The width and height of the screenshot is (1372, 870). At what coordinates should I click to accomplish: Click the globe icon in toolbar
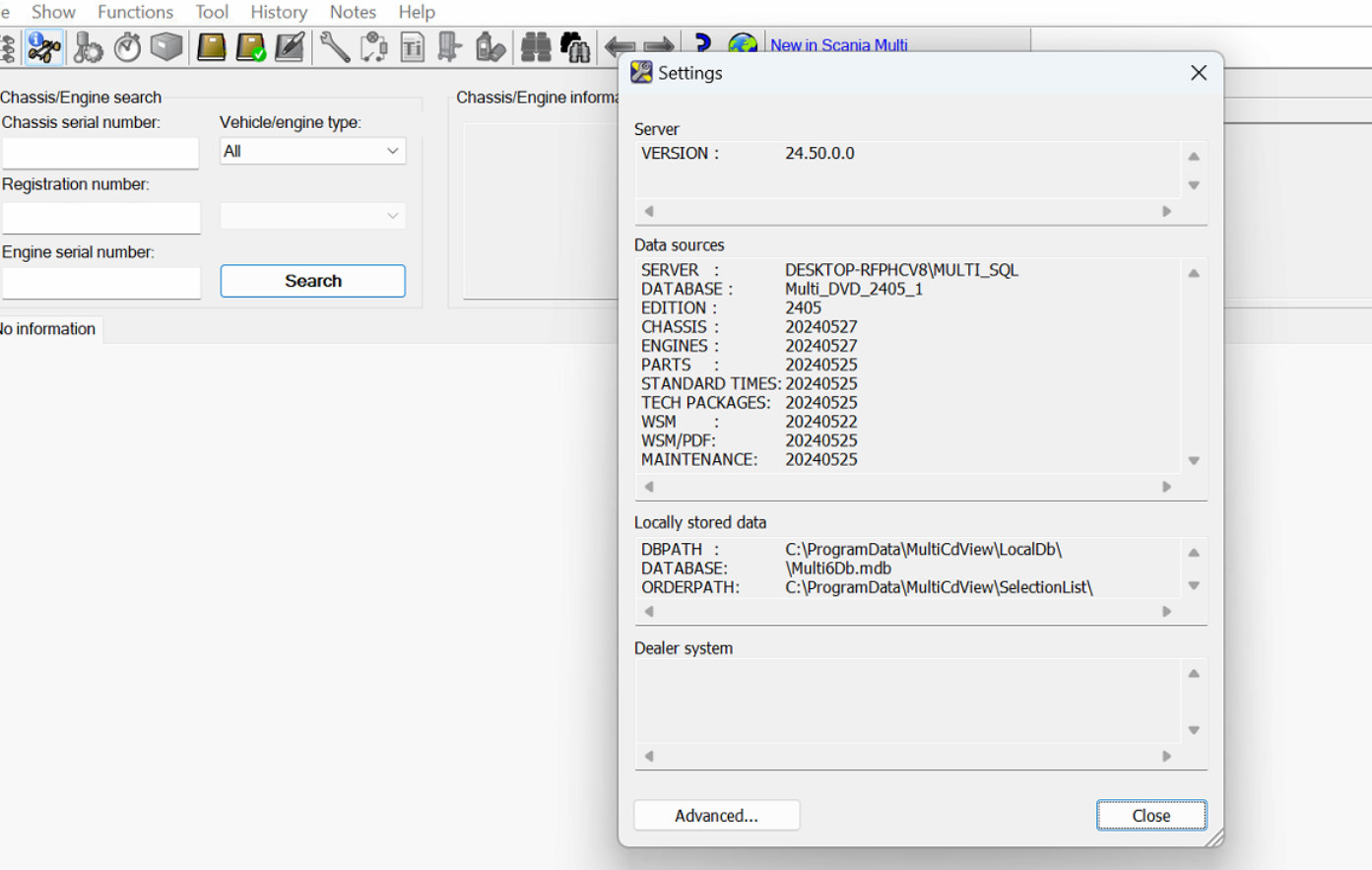743,44
